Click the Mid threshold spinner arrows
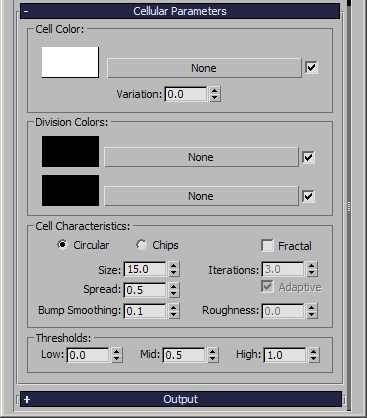 [213, 355]
